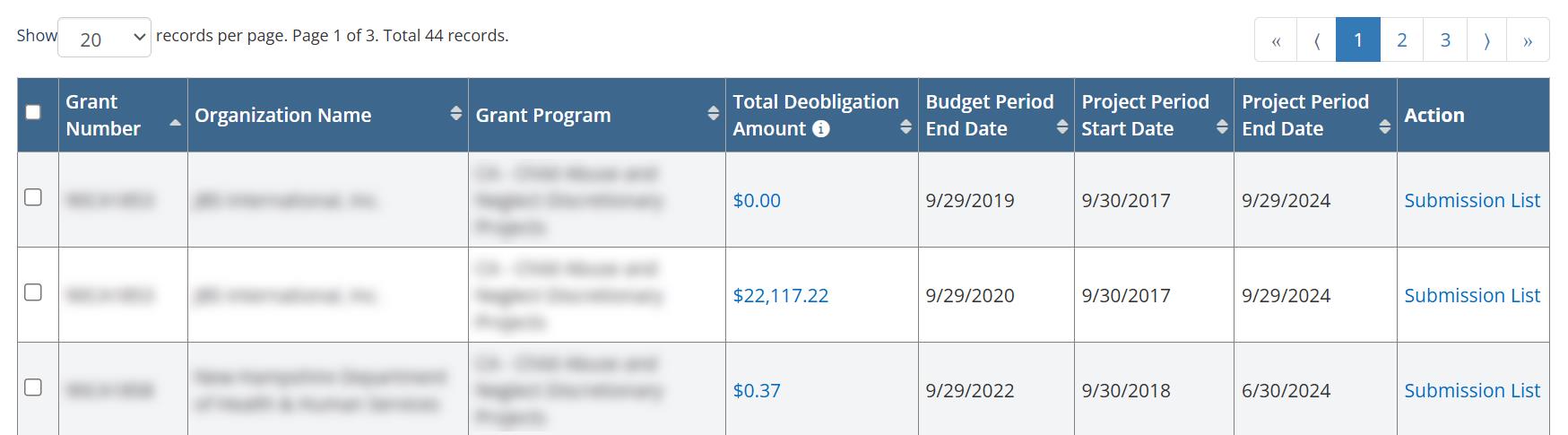Sort table by Grant Program arrows

tap(713, 113)
